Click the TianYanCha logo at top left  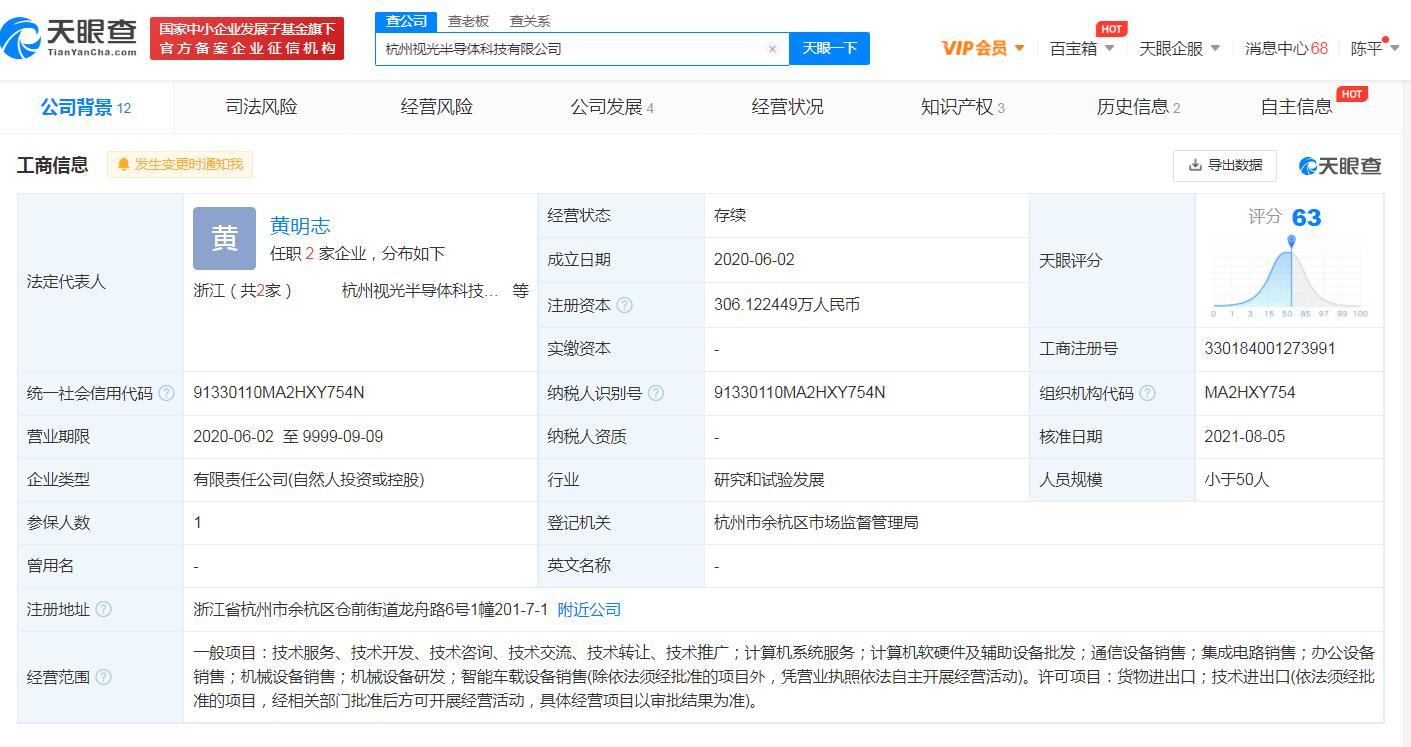(70, 38)
